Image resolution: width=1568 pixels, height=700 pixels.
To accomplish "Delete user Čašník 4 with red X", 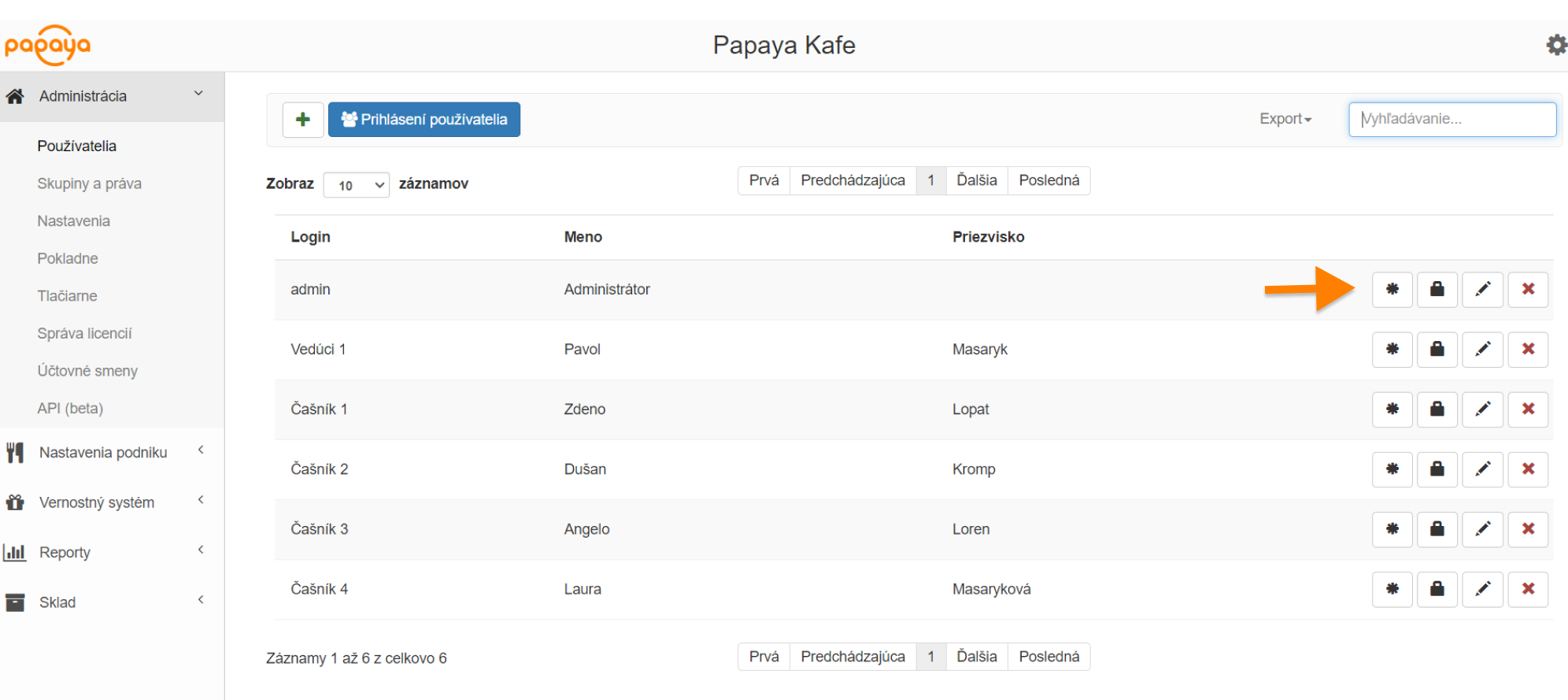I will point(1528,589).
